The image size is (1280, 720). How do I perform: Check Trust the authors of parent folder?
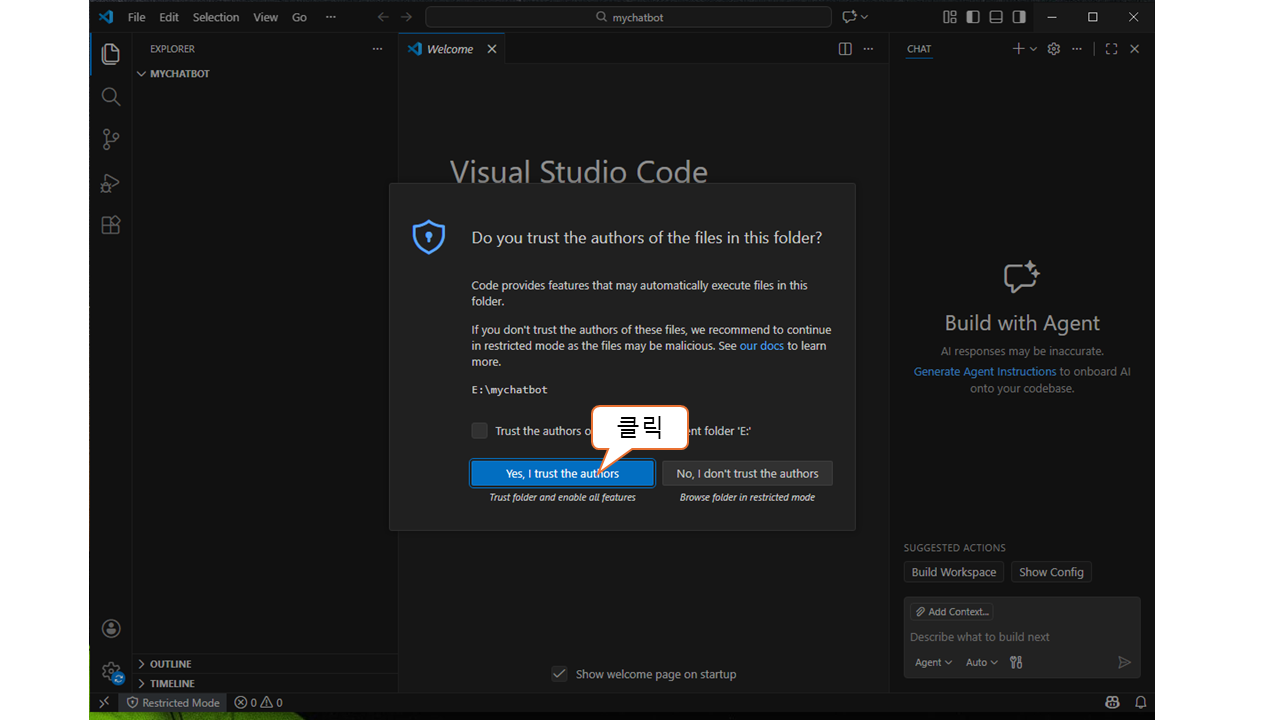tap(480, 431)
